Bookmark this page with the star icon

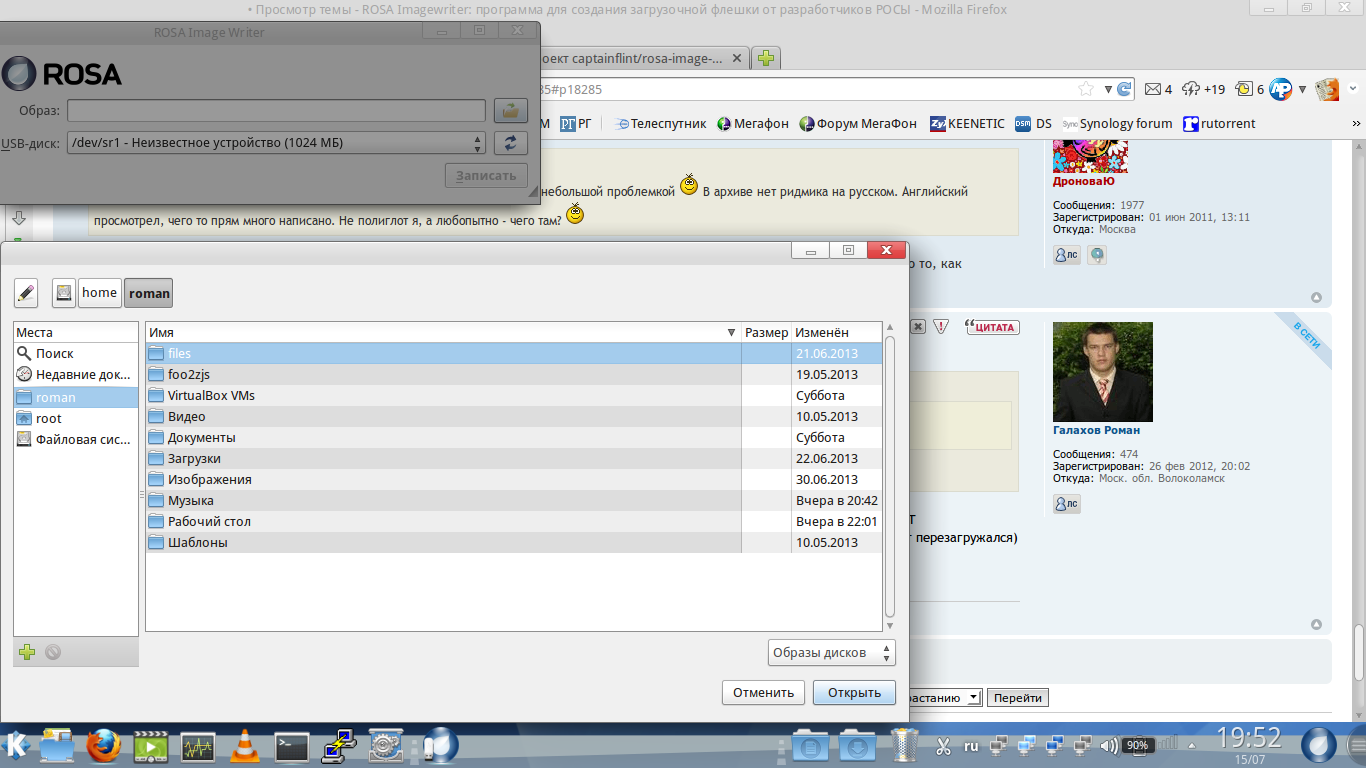pyautogui.click(x=1086, y=89)
